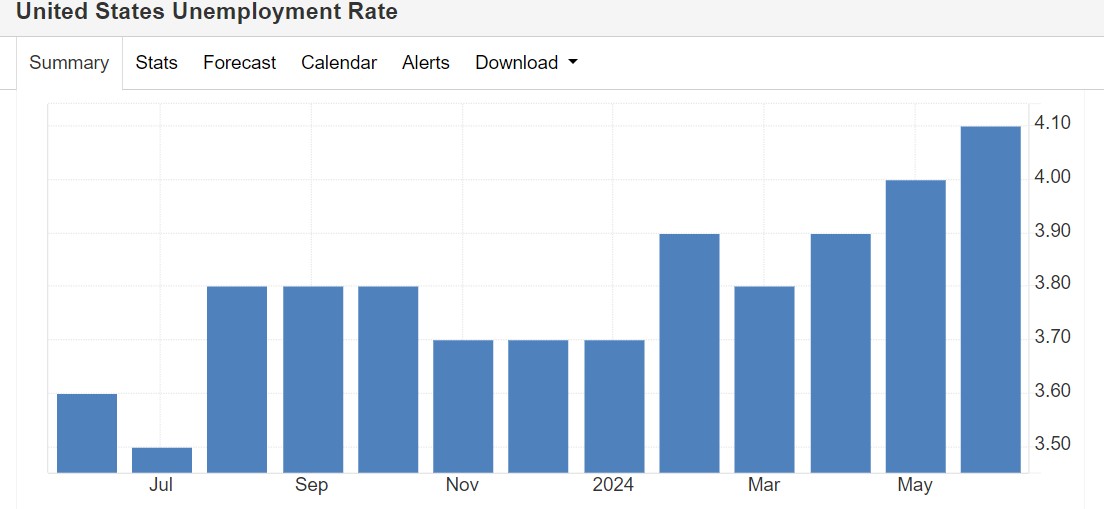Select the bar above the May label
Viewport: 1104px width, 509px height.
[915, 326]
